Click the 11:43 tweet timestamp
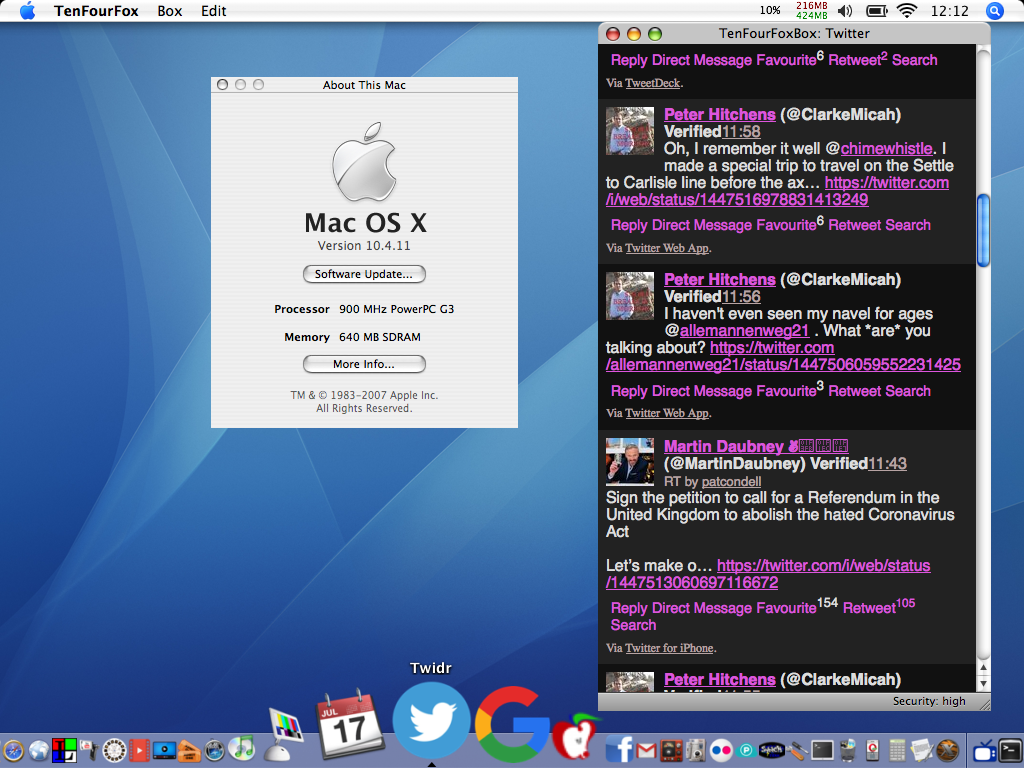Viewport: 1024px width, 768px height. 887,463
